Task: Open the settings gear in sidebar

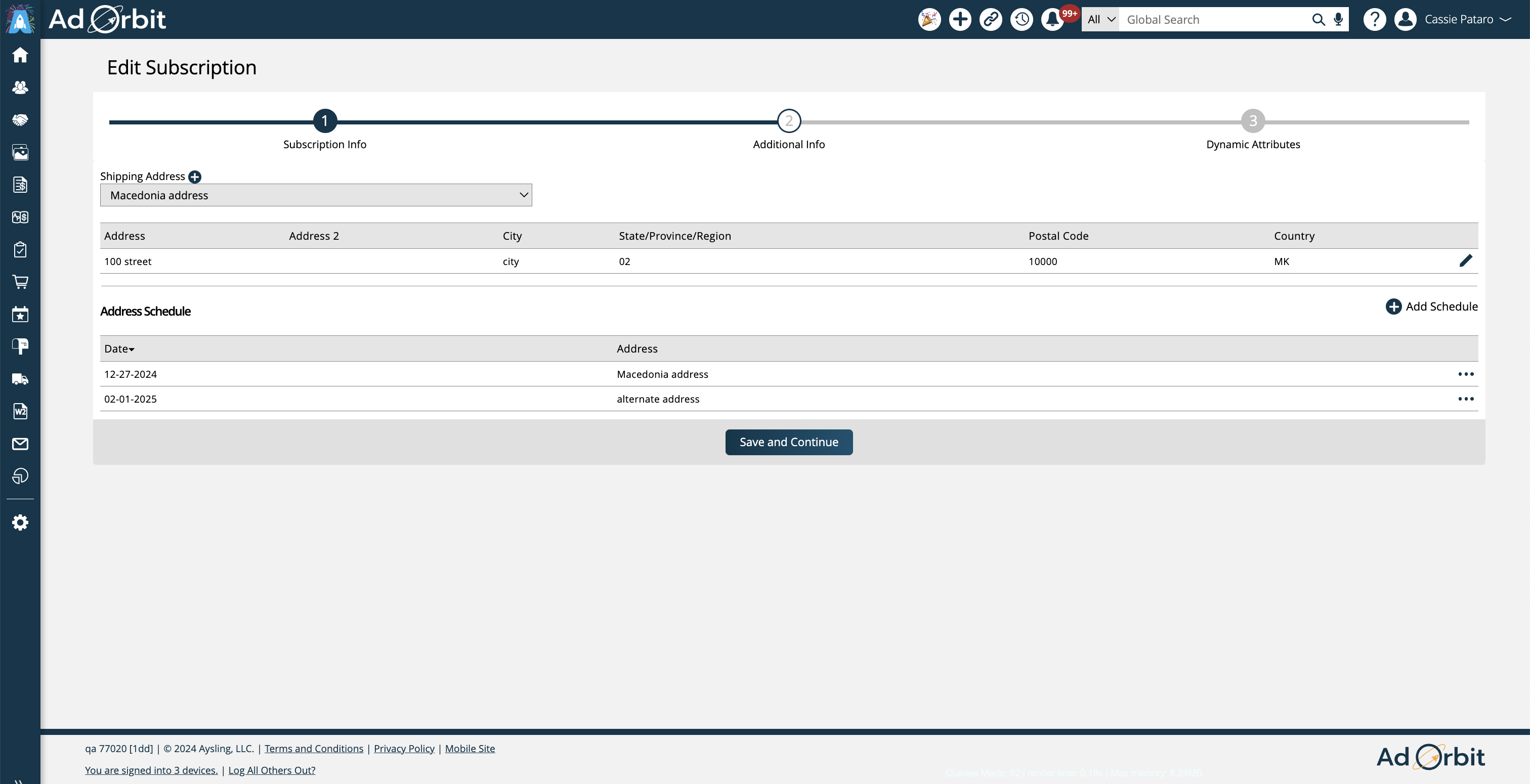Action: tap(20, 522)
